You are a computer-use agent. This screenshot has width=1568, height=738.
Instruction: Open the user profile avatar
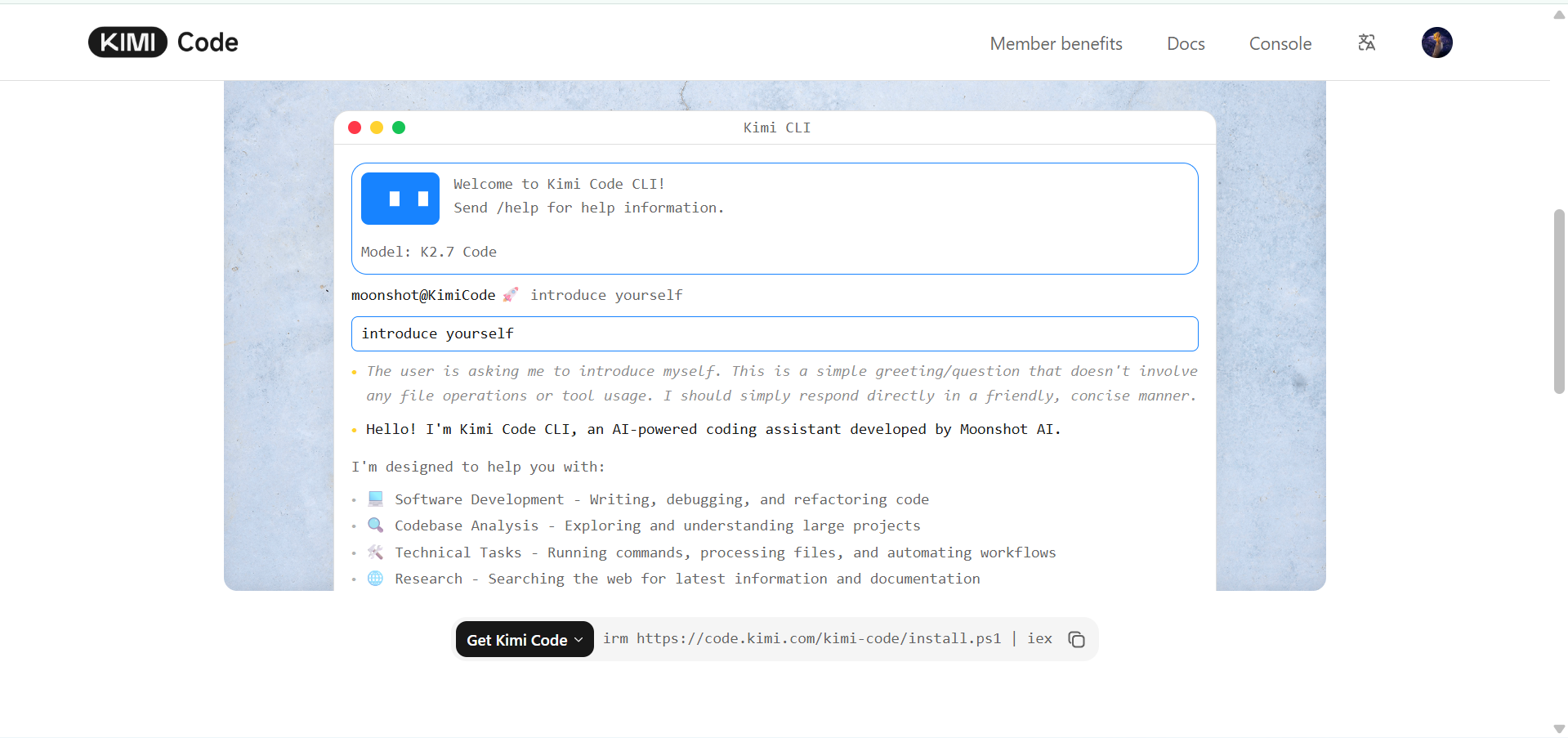tap(1436, 42)
